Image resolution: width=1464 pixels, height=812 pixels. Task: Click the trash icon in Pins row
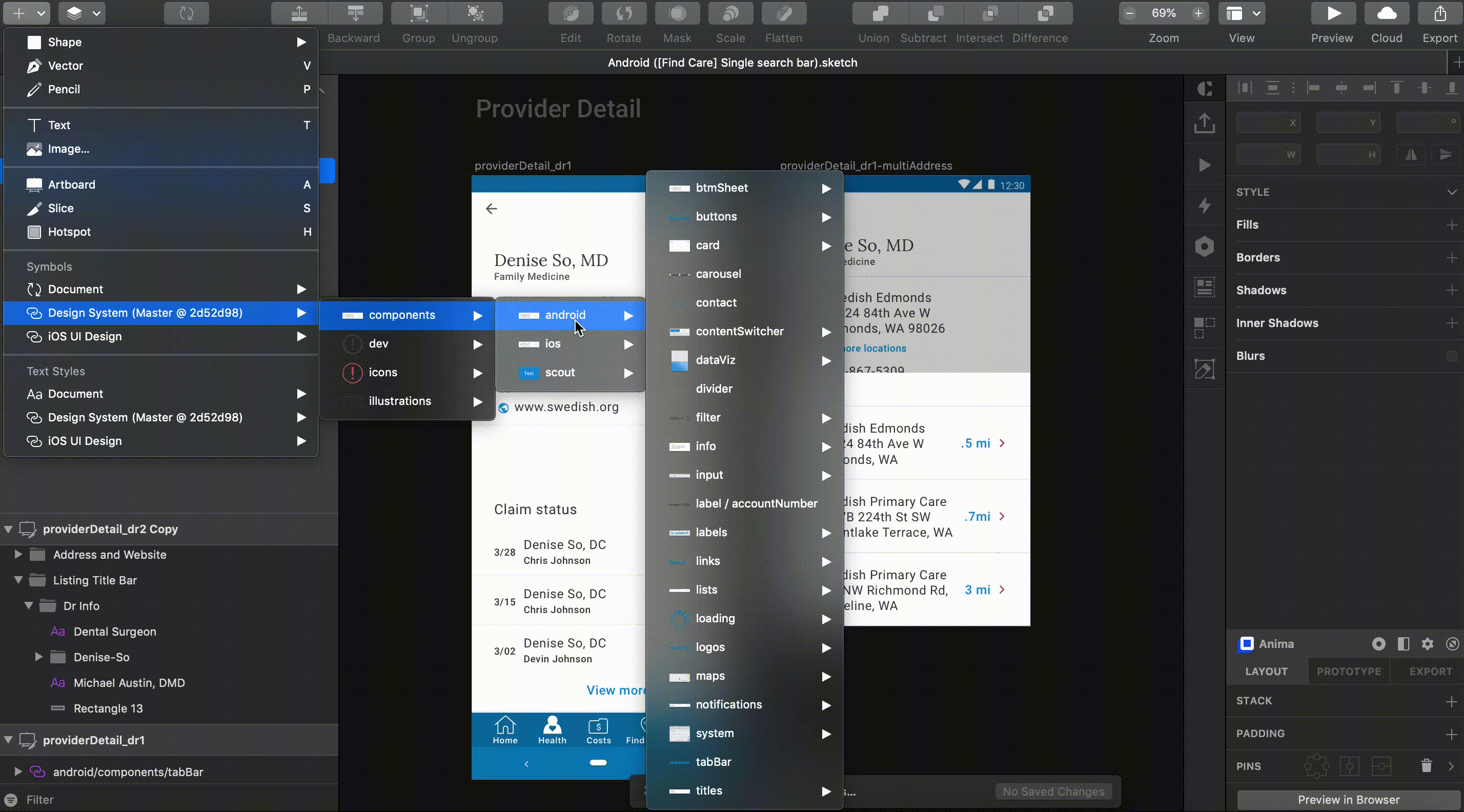point(1426,765)
